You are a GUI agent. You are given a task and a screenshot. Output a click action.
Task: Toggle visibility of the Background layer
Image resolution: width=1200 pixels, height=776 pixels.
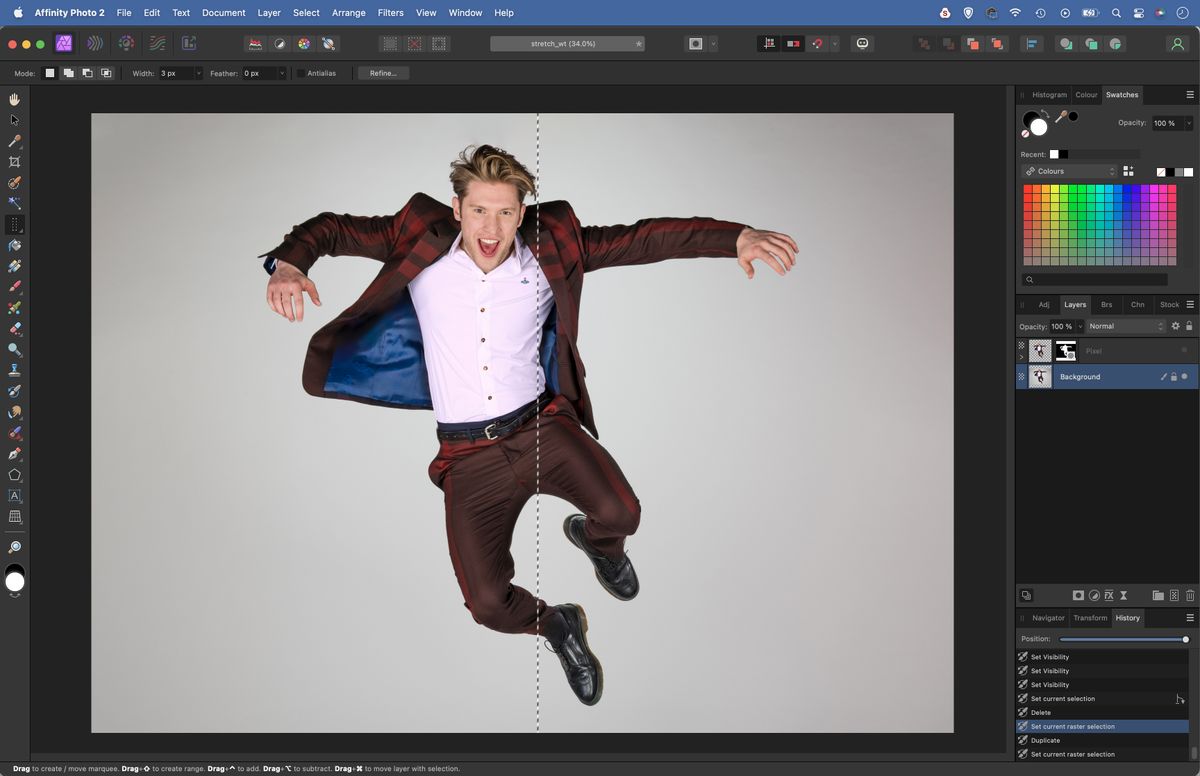(x=1185, y=377)
